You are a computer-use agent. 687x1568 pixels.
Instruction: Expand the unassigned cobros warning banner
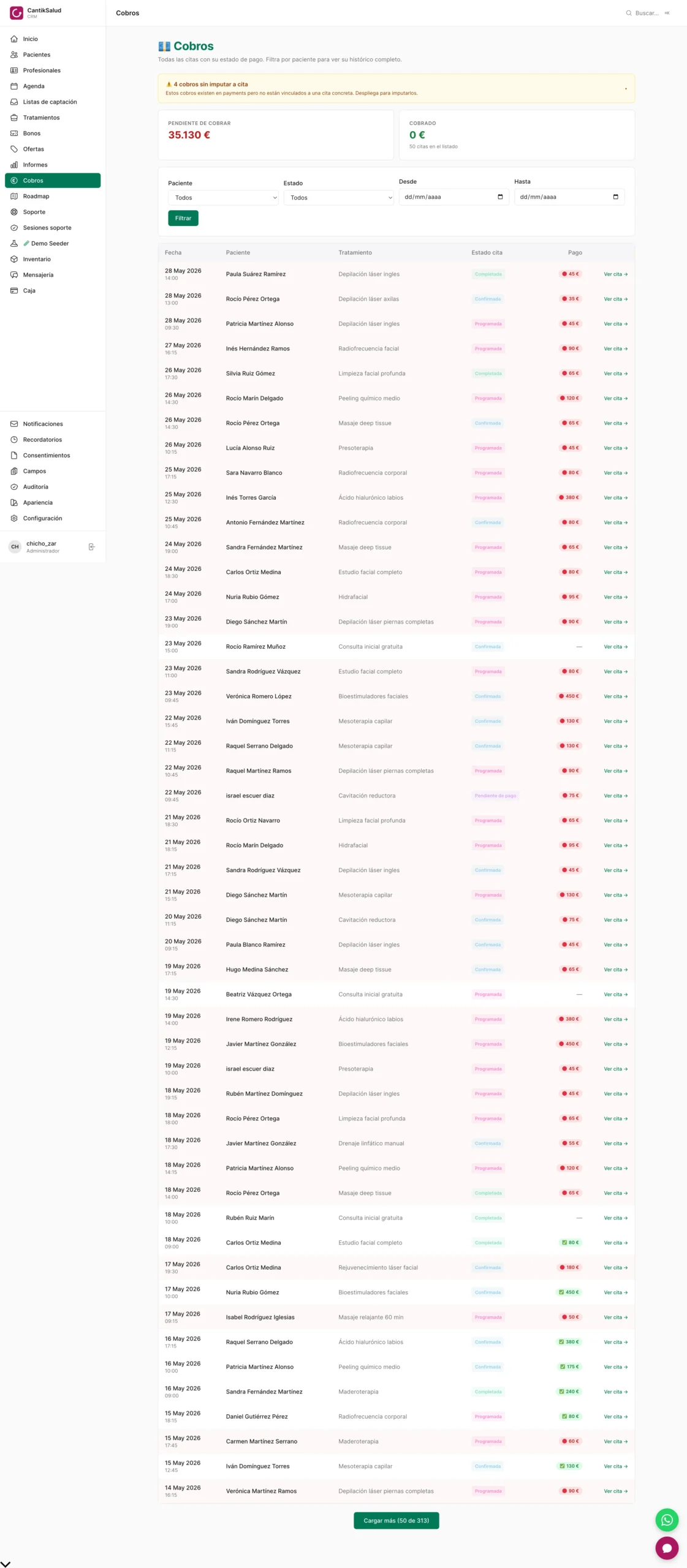396,88
